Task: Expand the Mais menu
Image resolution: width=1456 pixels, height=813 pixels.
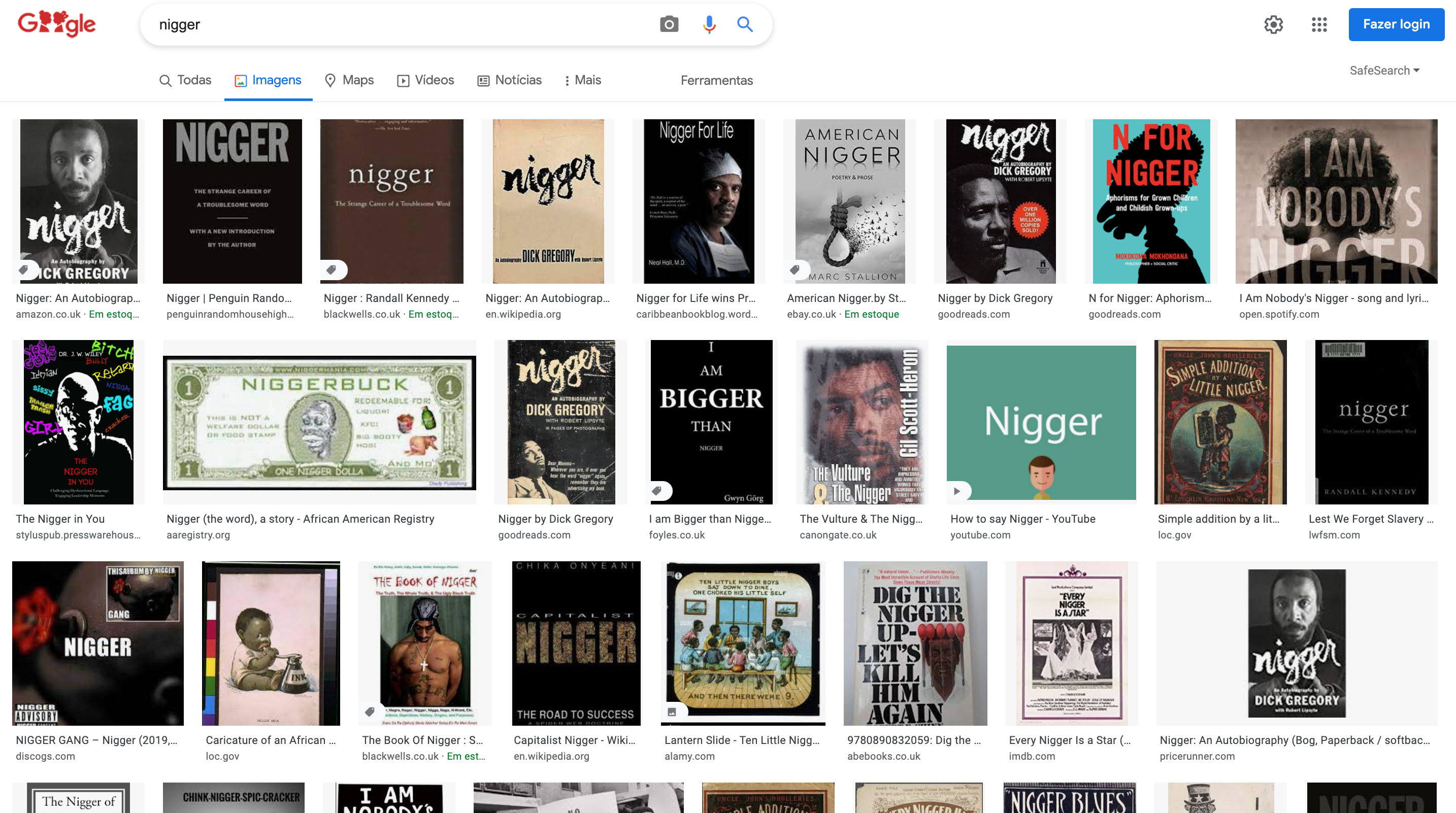Action: (583, 80)
